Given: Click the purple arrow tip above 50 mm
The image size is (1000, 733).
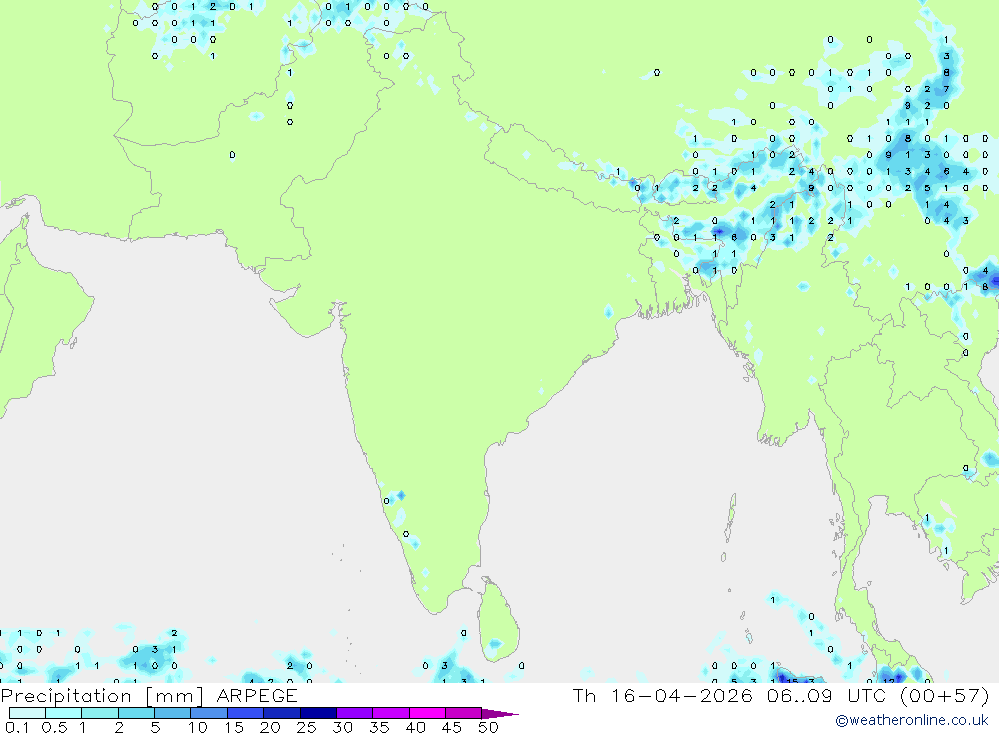Looking at the screenshot, I should click(500, 714).
